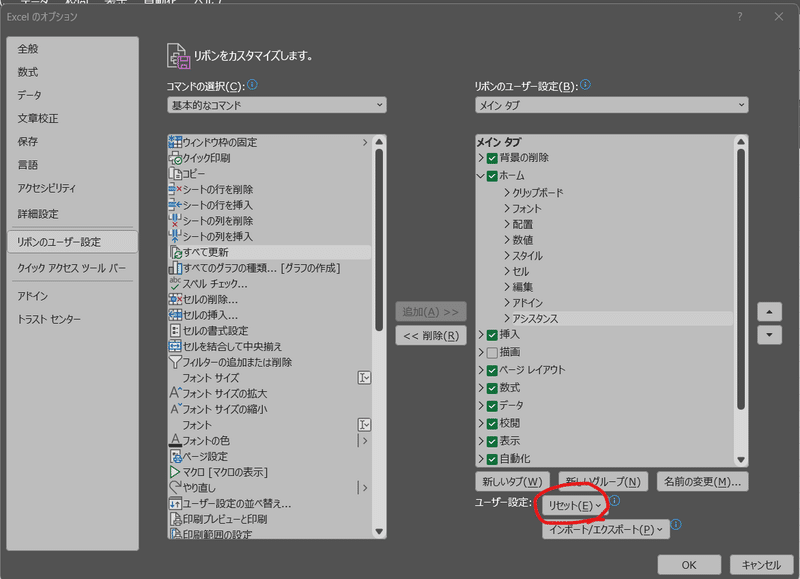Expand the 自動化 tab node
This screenshot has width=800, height=579.
pos(481,459)
